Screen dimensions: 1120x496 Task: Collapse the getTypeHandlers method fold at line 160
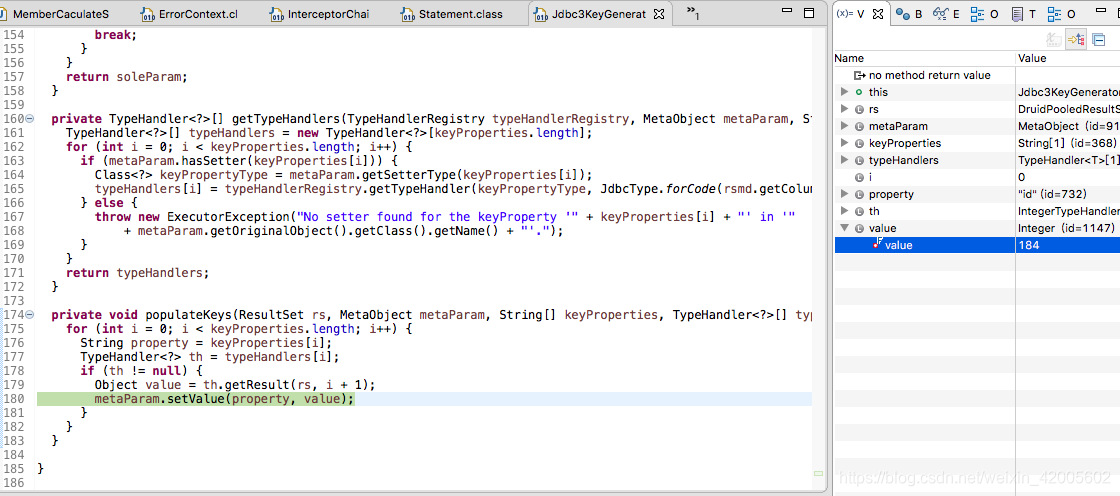click(x=29, y=119)
